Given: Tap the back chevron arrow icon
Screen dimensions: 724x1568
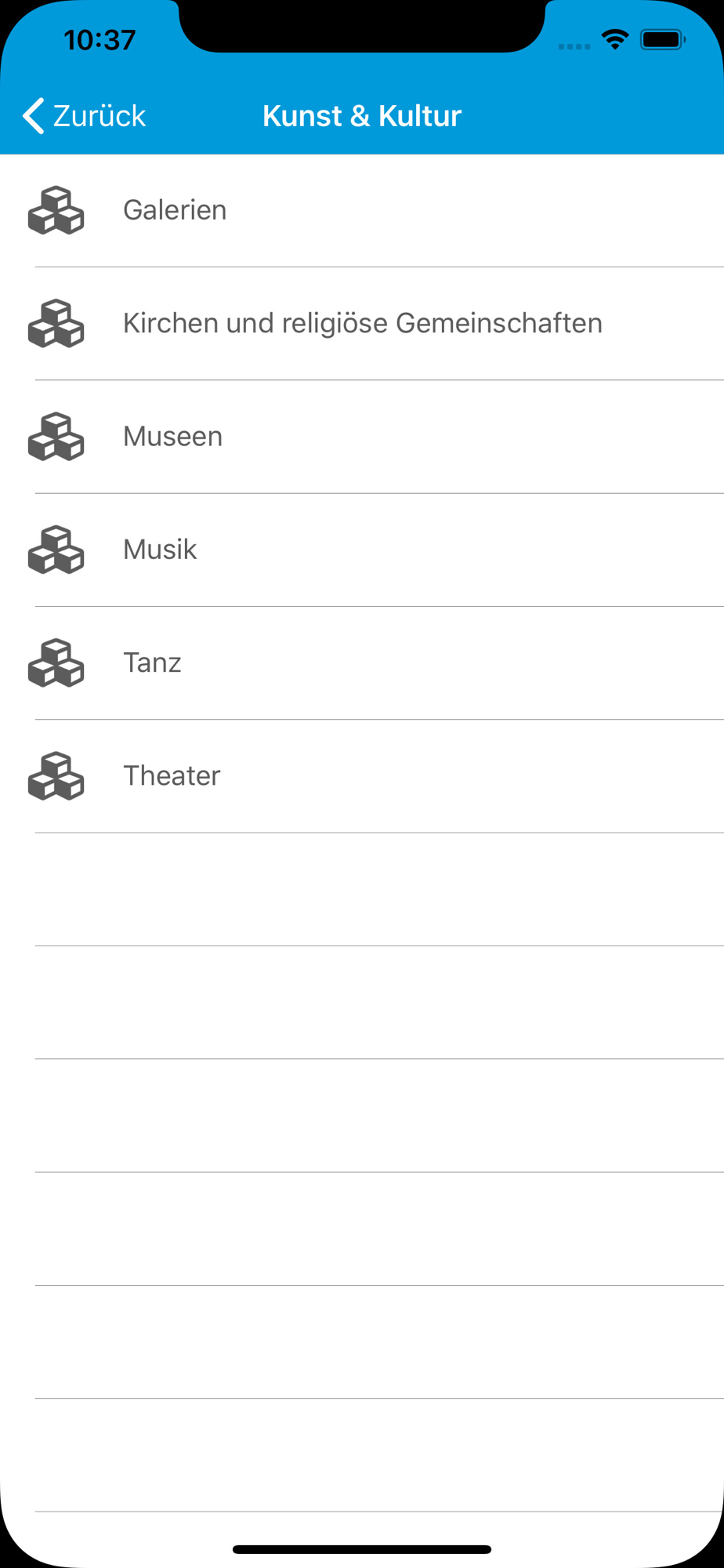Looking at the screenshot, I should [x=33, y=116].
